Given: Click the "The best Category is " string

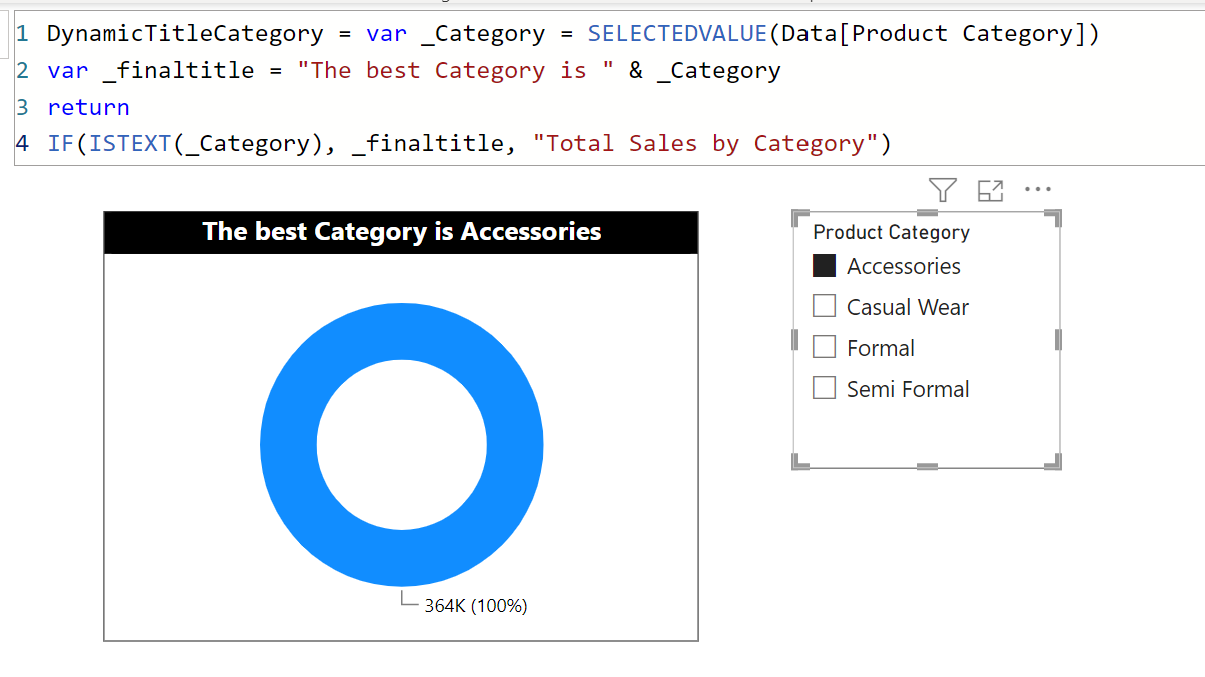Looking at the screenshot, I should 455,71.
